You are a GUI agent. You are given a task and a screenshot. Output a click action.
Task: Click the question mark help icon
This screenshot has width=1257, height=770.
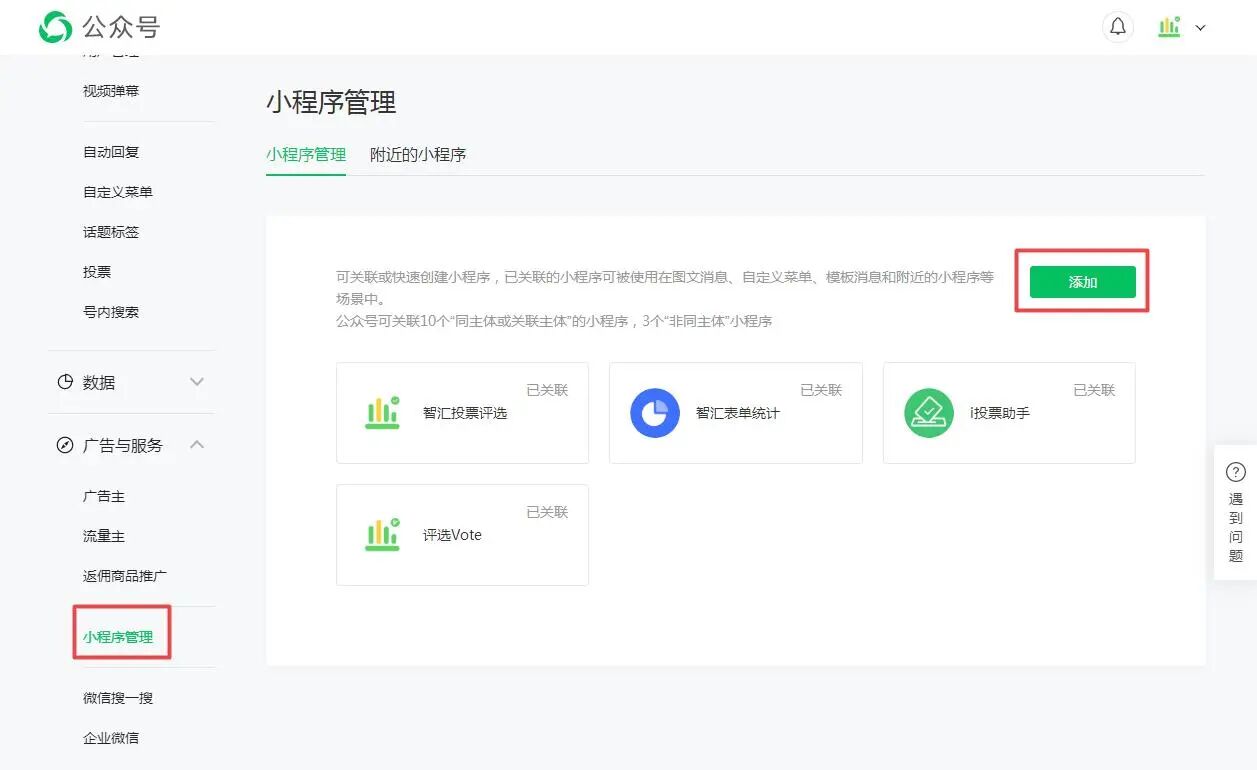click(x=1236, y=472)
